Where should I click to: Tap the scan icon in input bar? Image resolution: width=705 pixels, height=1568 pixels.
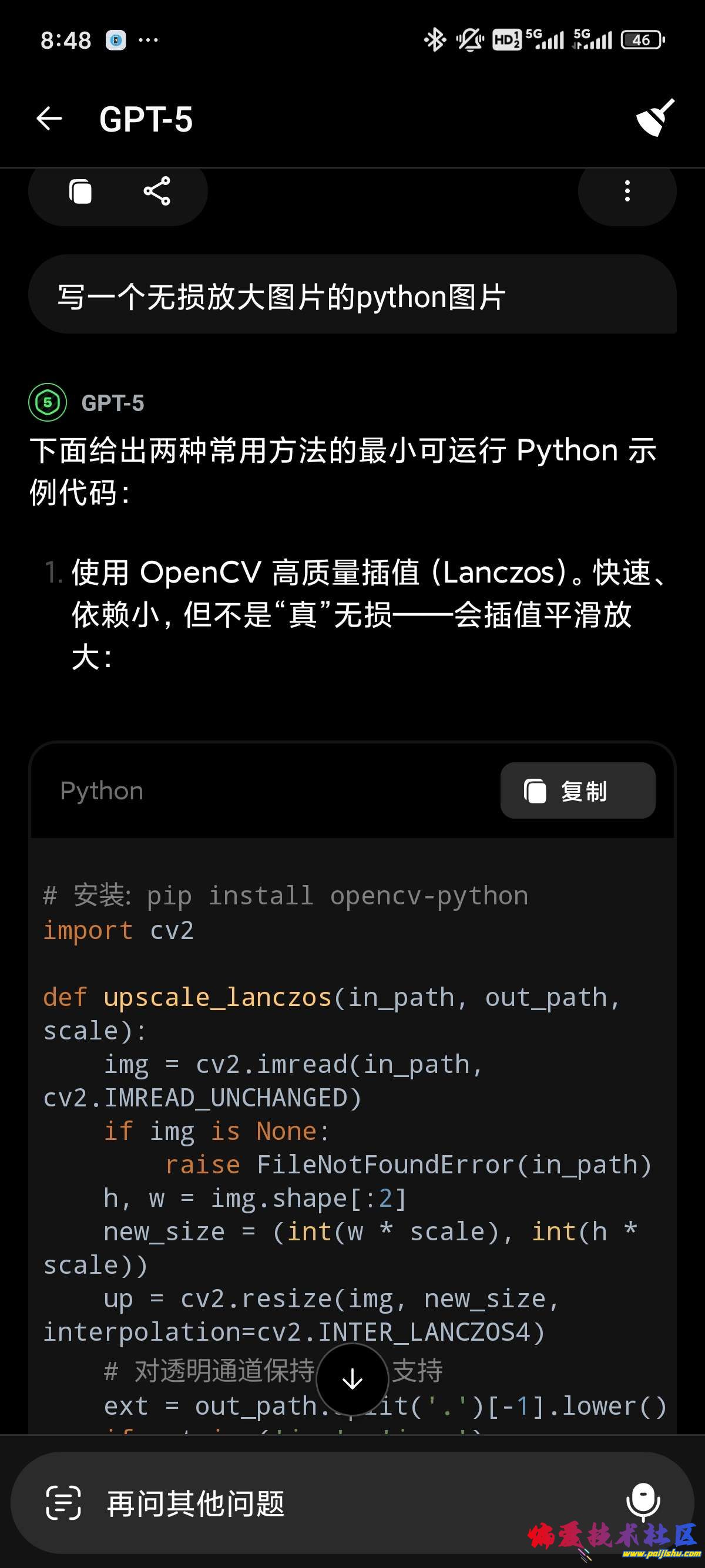pos(63,1502)
